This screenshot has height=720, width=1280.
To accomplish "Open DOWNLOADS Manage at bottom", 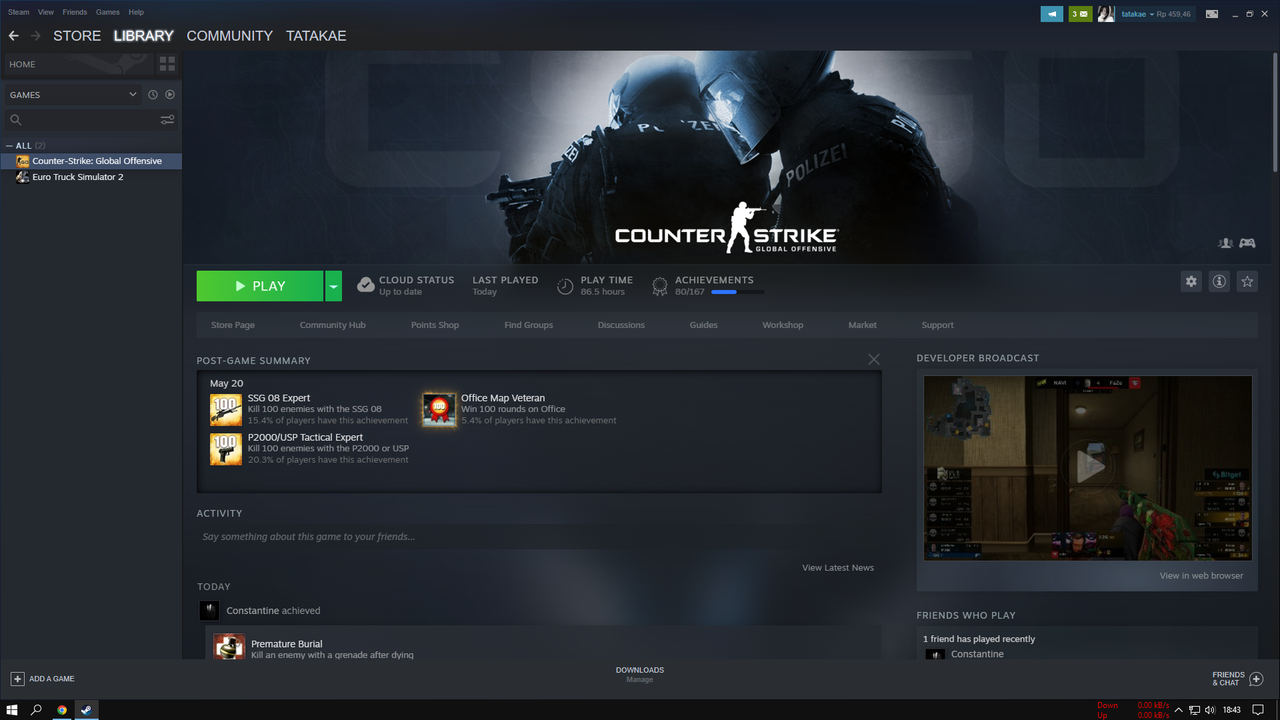I will point(640,675).
